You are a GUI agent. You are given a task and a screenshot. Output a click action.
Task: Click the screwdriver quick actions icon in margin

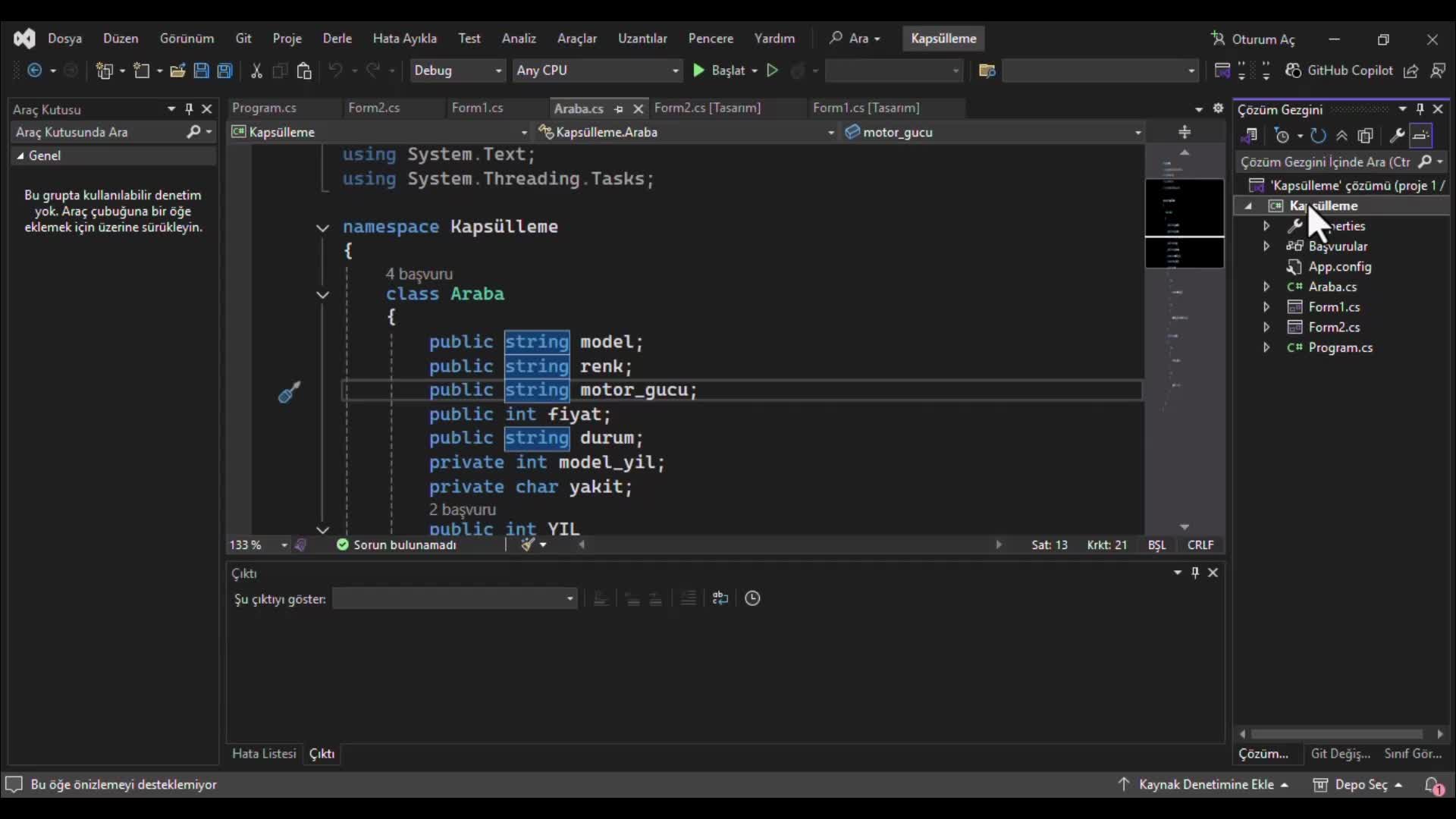click(x=289, y=392)
